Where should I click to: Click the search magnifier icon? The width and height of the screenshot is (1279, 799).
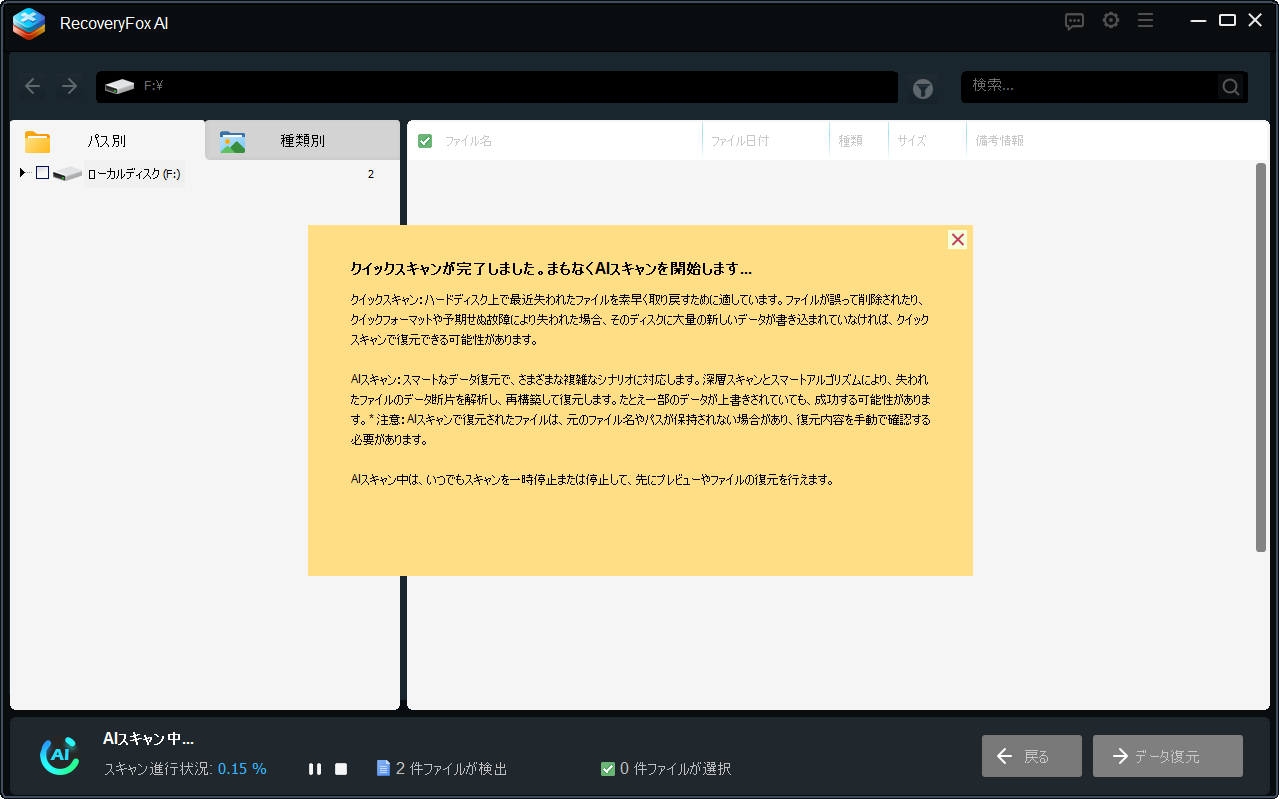click(1231, 87)
